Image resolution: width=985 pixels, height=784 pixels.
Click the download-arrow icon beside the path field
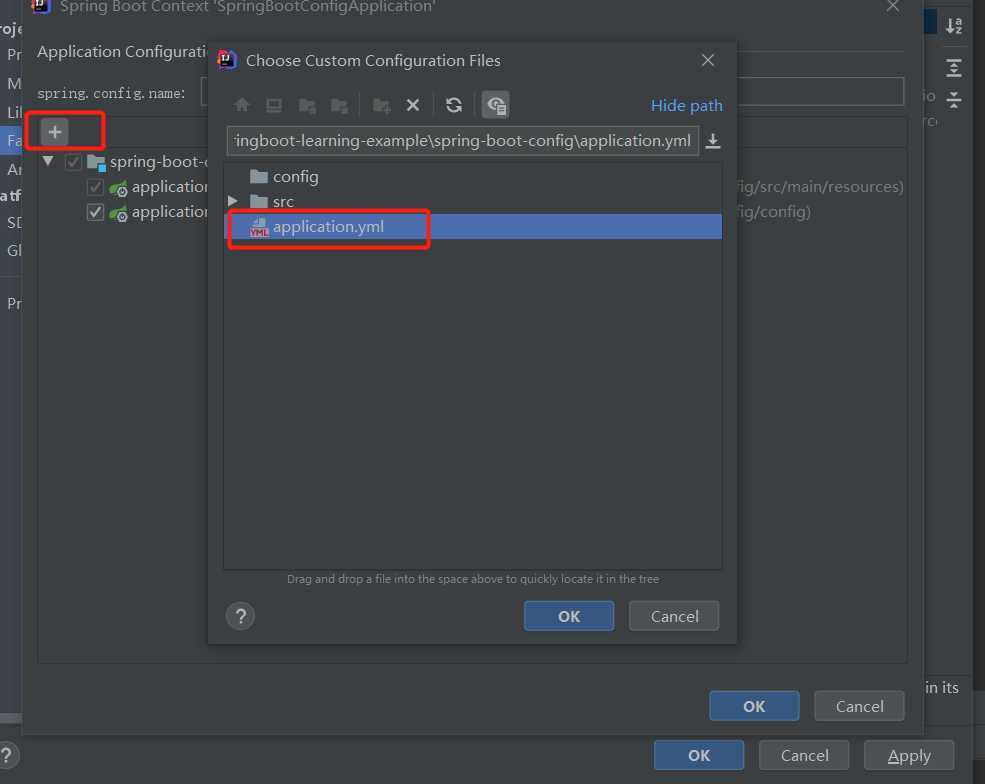(712, 141)
